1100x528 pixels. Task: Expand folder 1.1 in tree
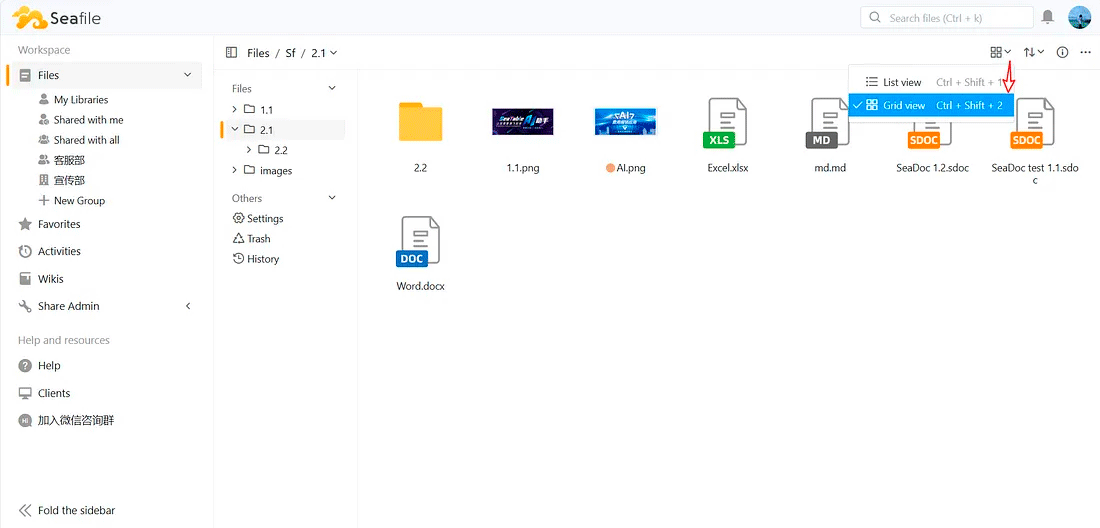(234, 109)
